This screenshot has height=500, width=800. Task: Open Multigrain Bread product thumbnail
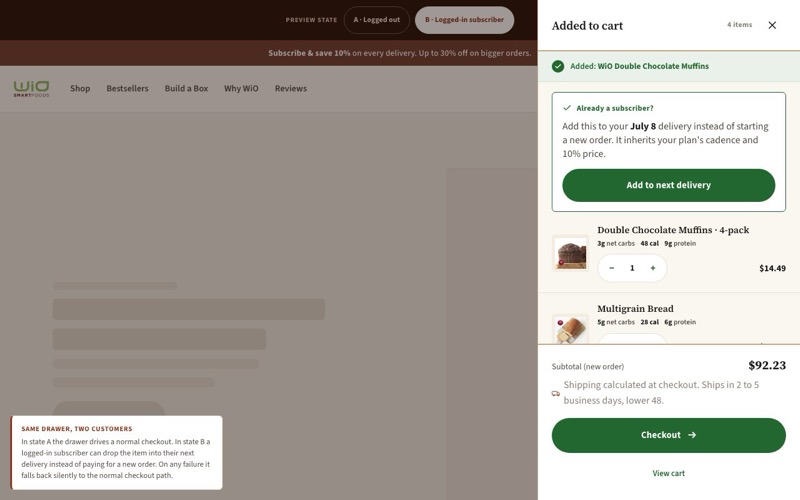[570, 329]
